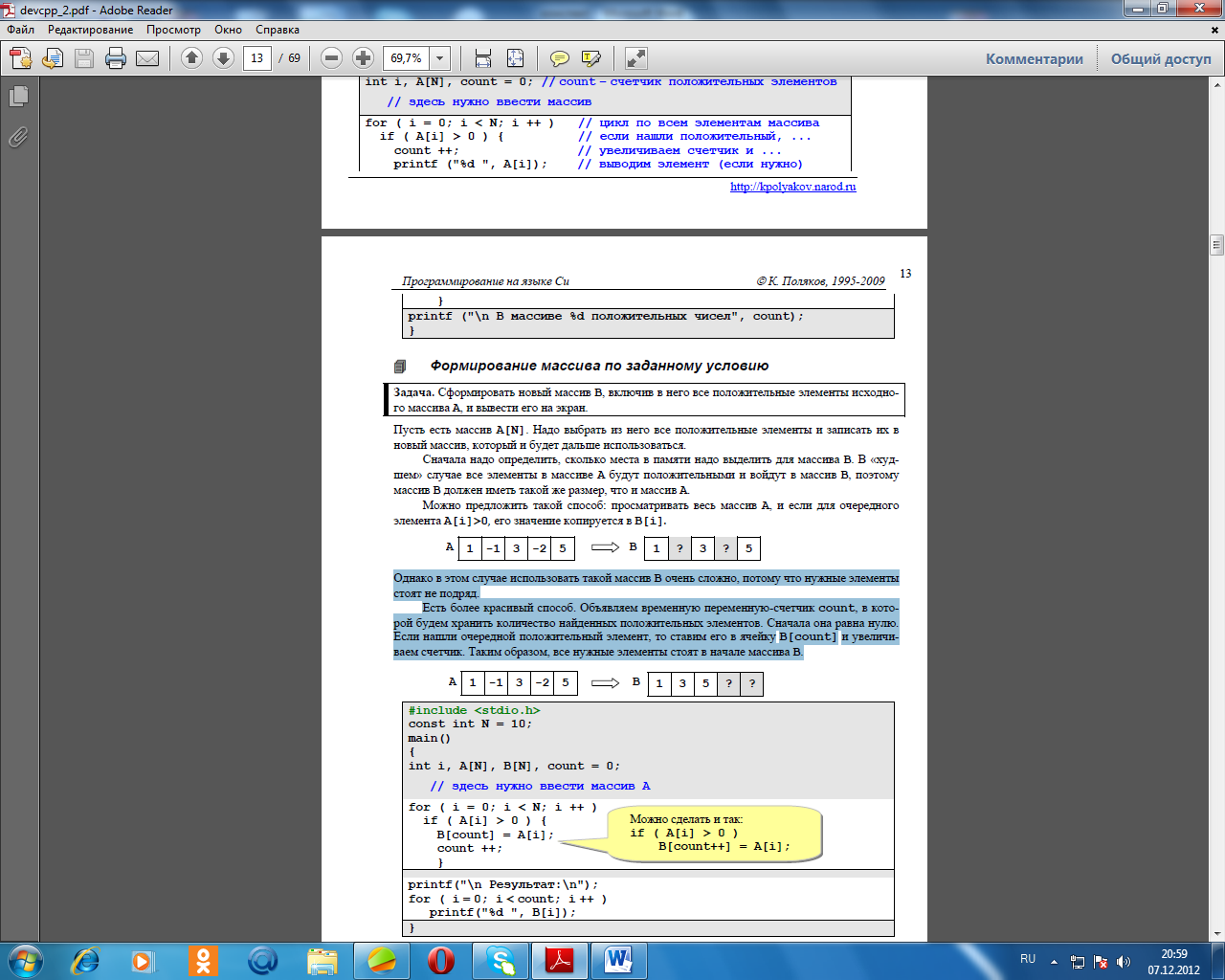The image size is (1225, 980).
Task: Click the callout text 'Можно сделать и так:'
Action: pos(685,819)
